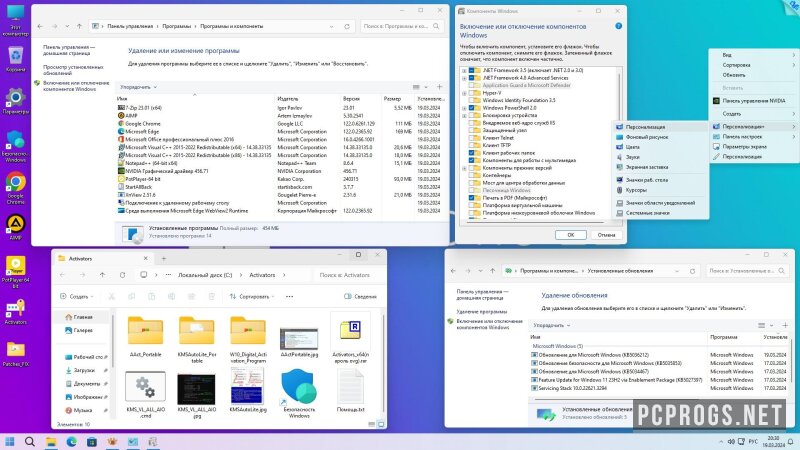This screenshot has width=800, height=450.
Task: Toggle the .NET Framework 3.5 checkbox
Action: (471, 70)
